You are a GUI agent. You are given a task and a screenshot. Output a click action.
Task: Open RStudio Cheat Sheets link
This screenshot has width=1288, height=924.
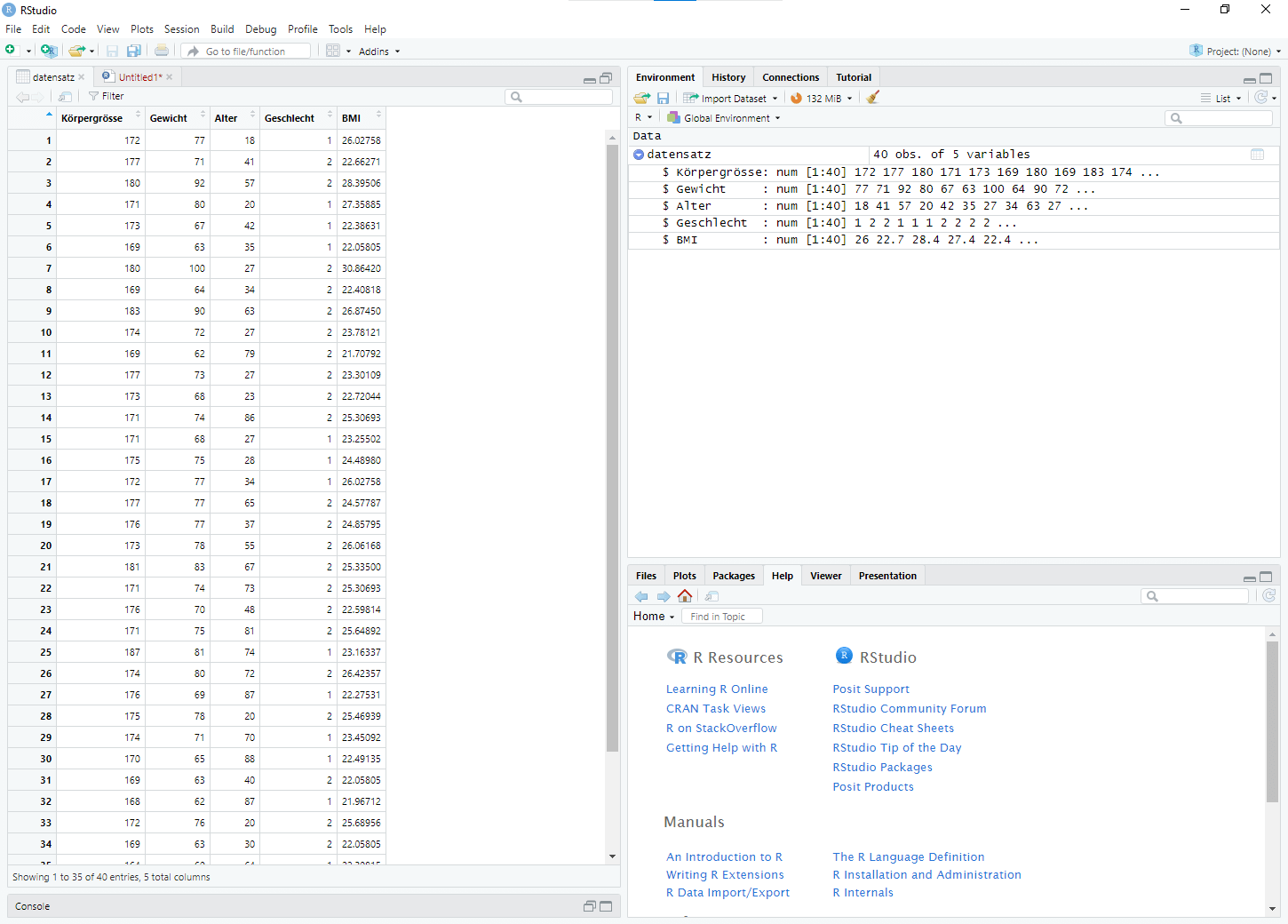pyautogui.click(x=893, y=728)
